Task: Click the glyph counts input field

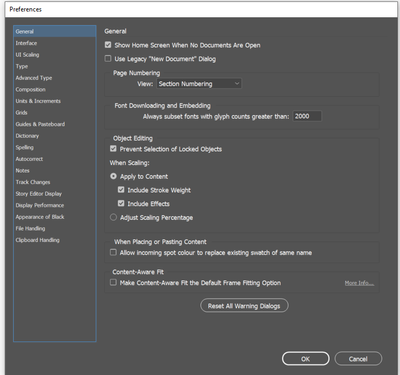Action: (x=307, y=116)
